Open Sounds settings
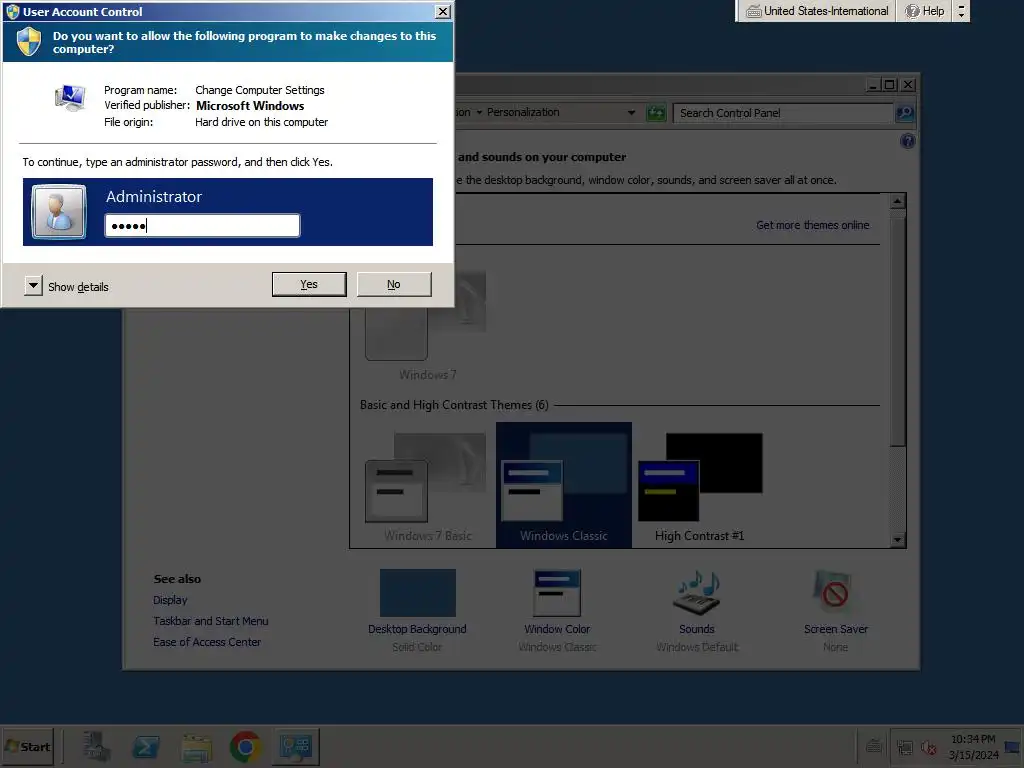The image size is (1024, 768). [x=697, y=610]
